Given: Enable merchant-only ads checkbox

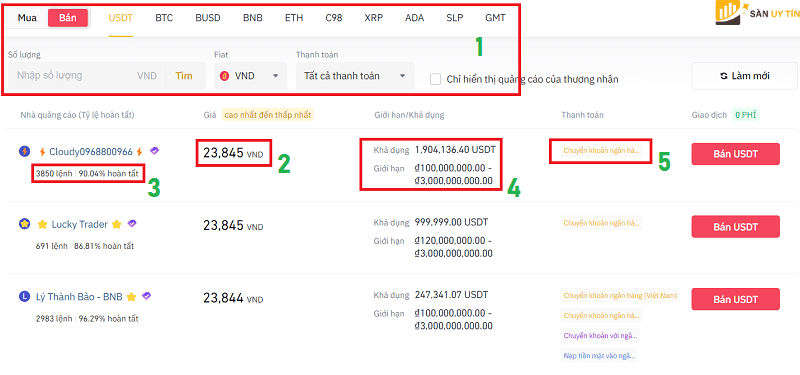Looking at the screenshot, I should [435, 79].
